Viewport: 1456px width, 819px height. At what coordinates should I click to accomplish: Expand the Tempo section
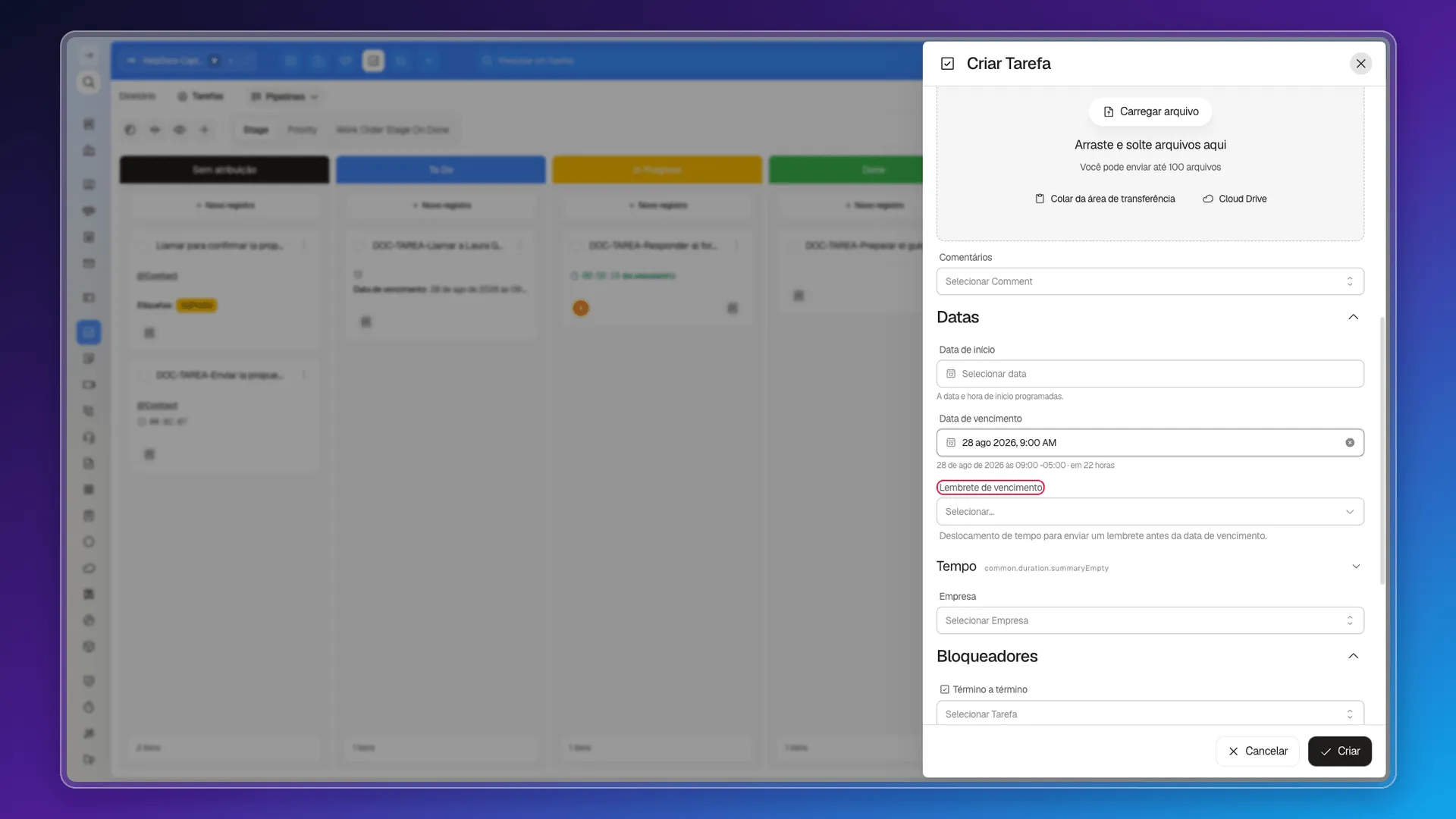(1356, 566)
